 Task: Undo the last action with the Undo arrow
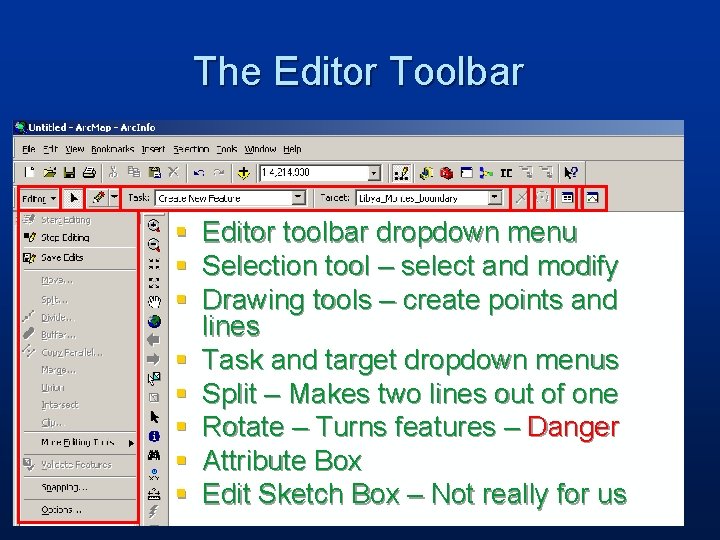pyautogui.click(x=198, y=173)
